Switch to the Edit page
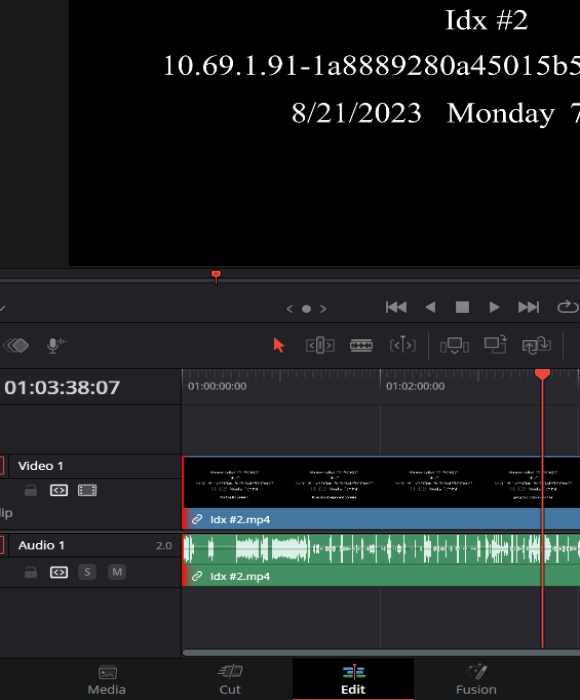This screenshot has width=580, height=700. [x=353, y=679]
